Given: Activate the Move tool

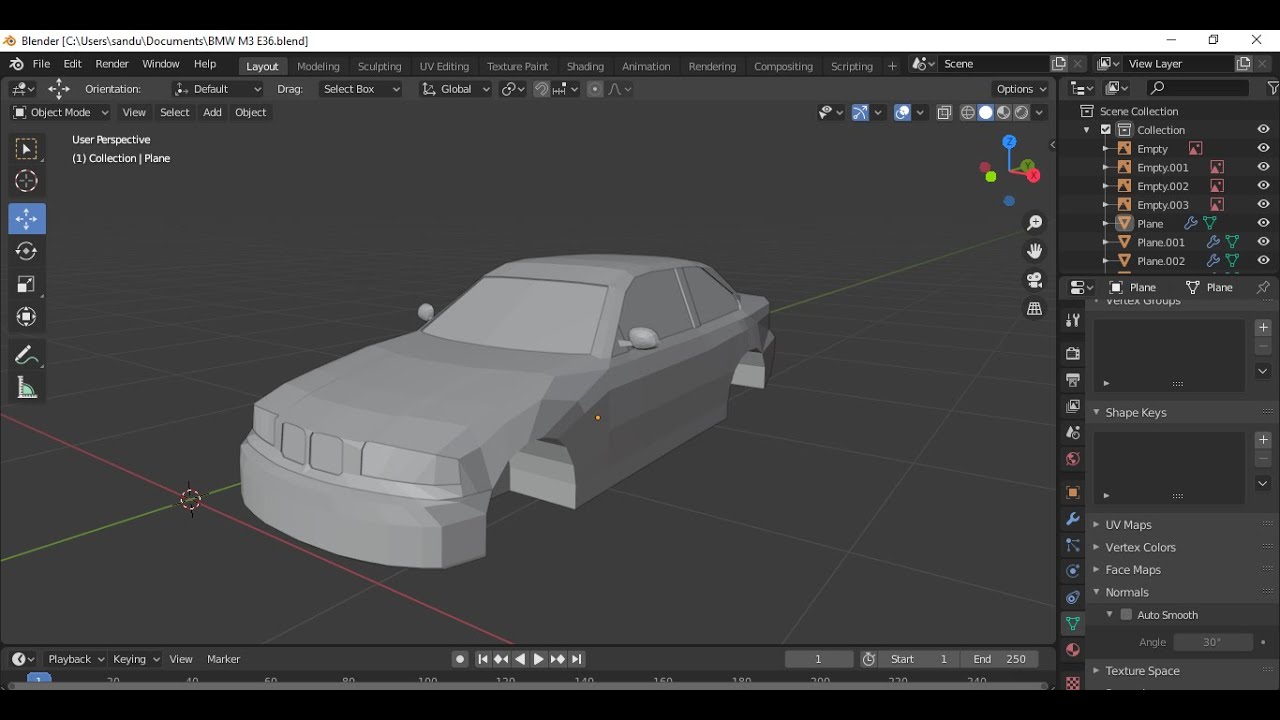Looking at the screenshot, I should pyautogui.click(x=26, y=218).
